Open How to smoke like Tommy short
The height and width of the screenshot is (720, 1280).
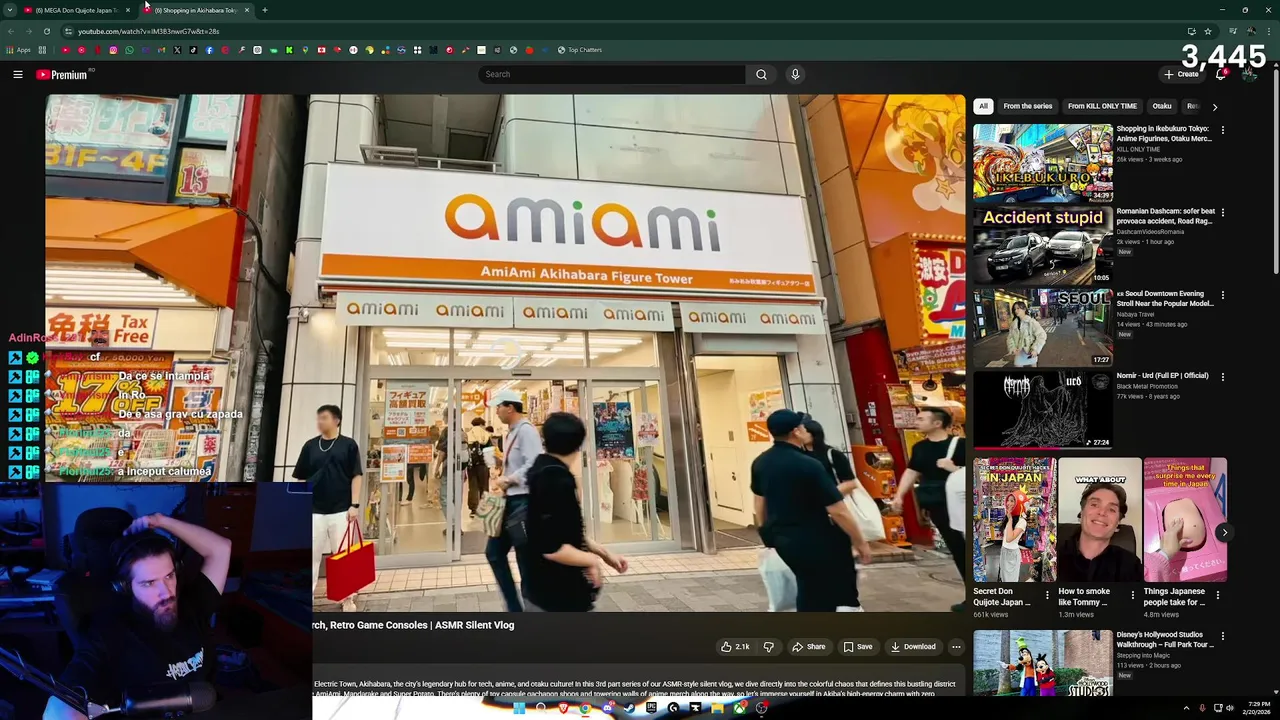click(x=1100, y=520)
